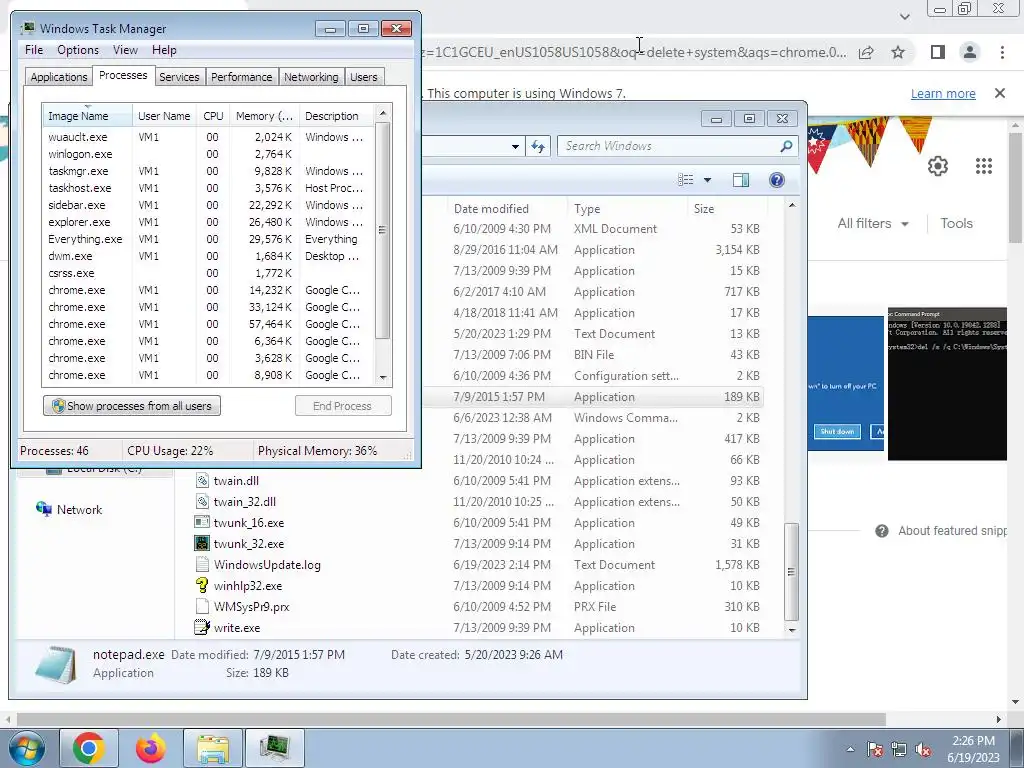Select the sidebar.exe process row
This screenshot has height=768, width=1024.
pos(208,205)
